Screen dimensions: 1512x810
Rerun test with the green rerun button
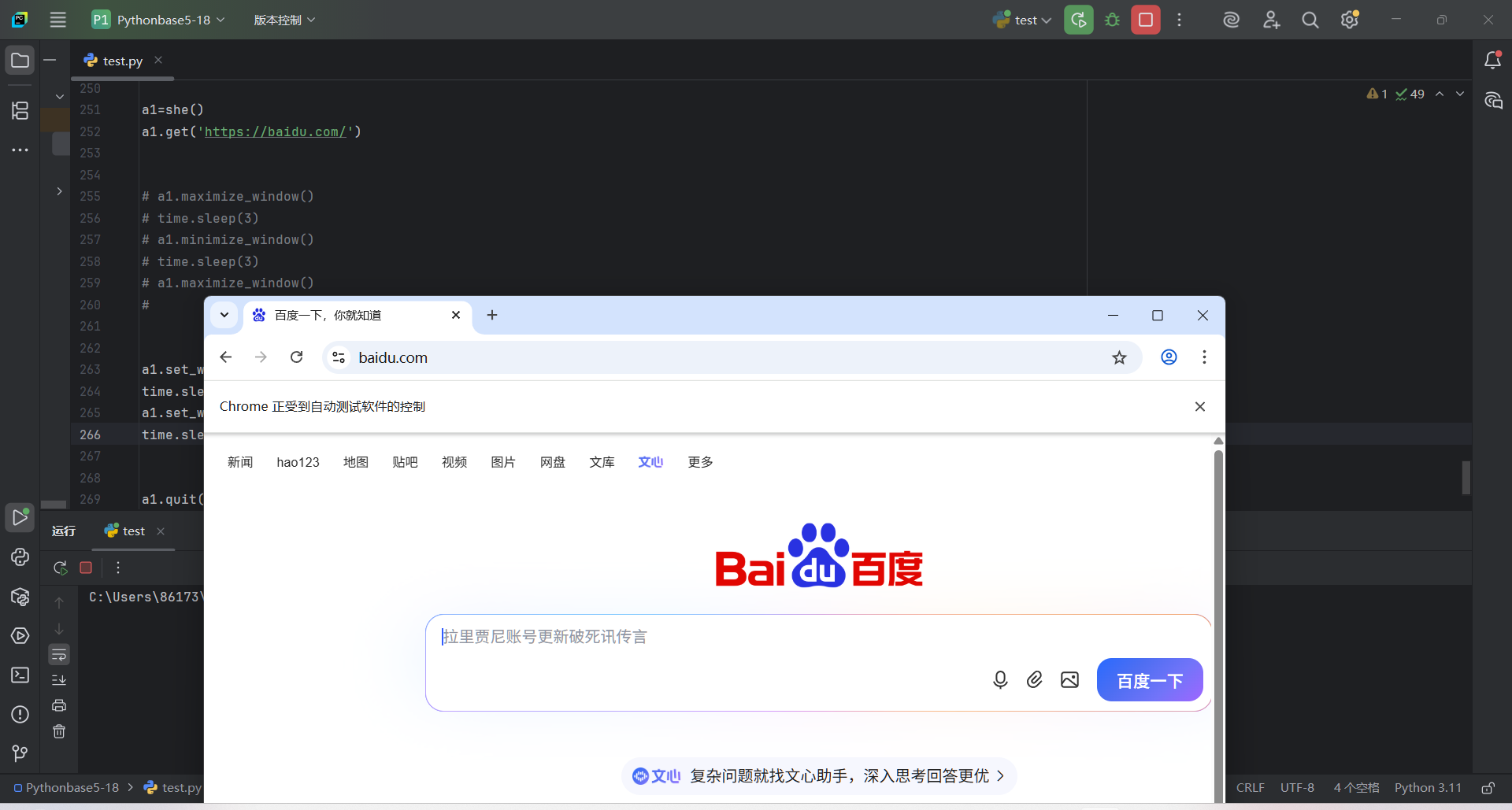(1079, 20)
